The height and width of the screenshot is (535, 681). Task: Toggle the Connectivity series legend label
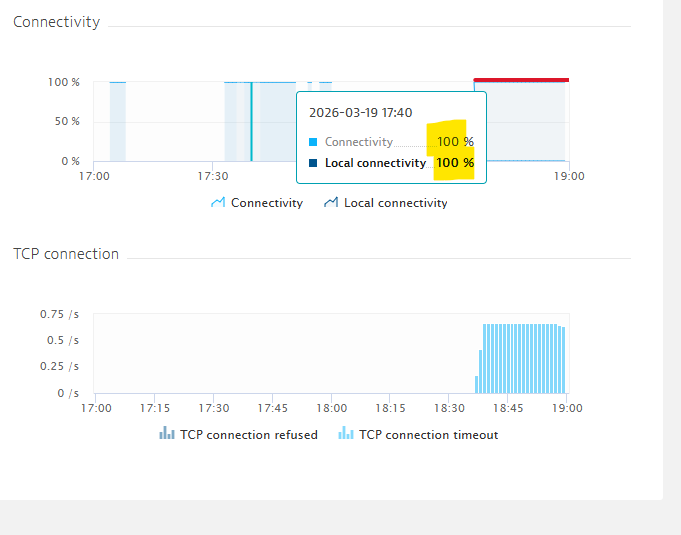click(267, 203)
